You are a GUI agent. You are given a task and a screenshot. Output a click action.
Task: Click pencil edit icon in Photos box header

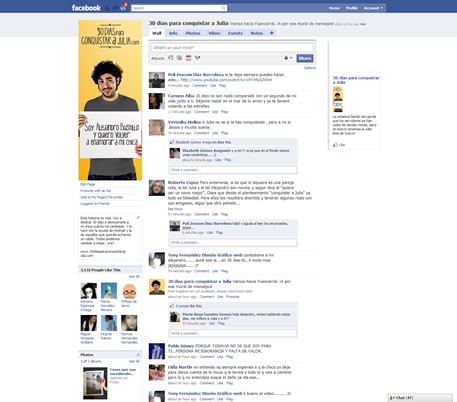[x=138, y=355]
